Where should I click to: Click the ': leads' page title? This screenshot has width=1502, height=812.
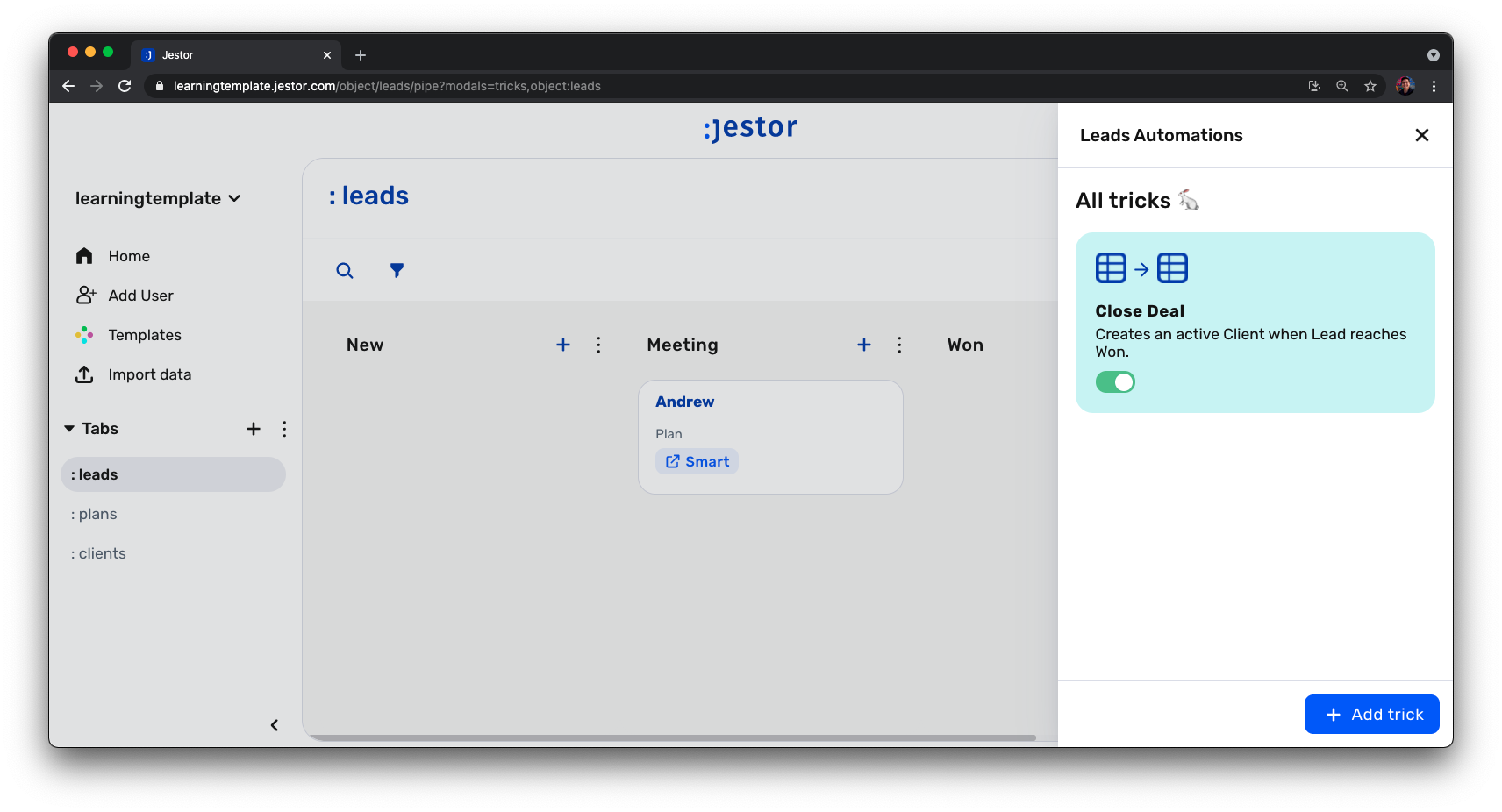pyautogui.click(x=368, y=196)
